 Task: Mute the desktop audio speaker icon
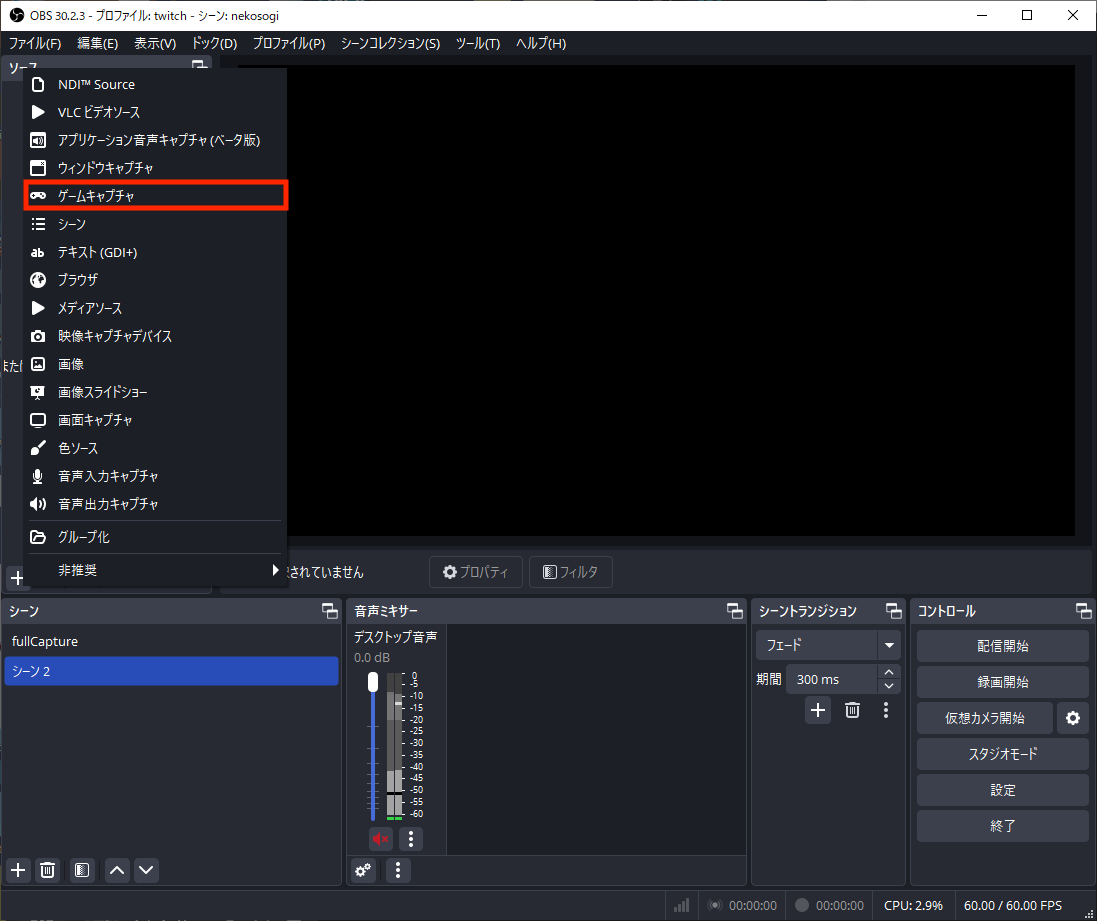[x=380, y=838]
